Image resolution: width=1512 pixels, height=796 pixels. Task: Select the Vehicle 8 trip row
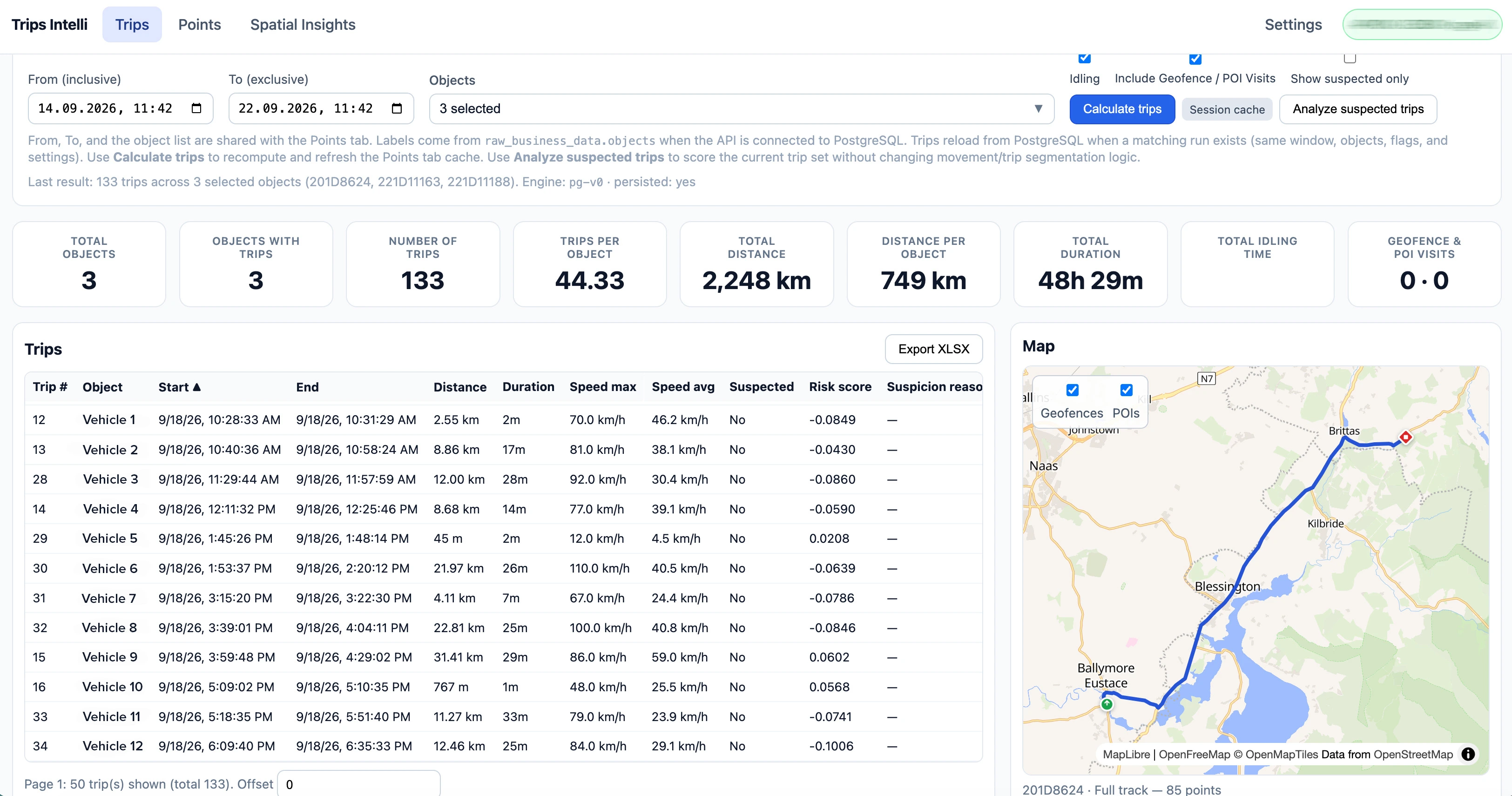(503, 627)
